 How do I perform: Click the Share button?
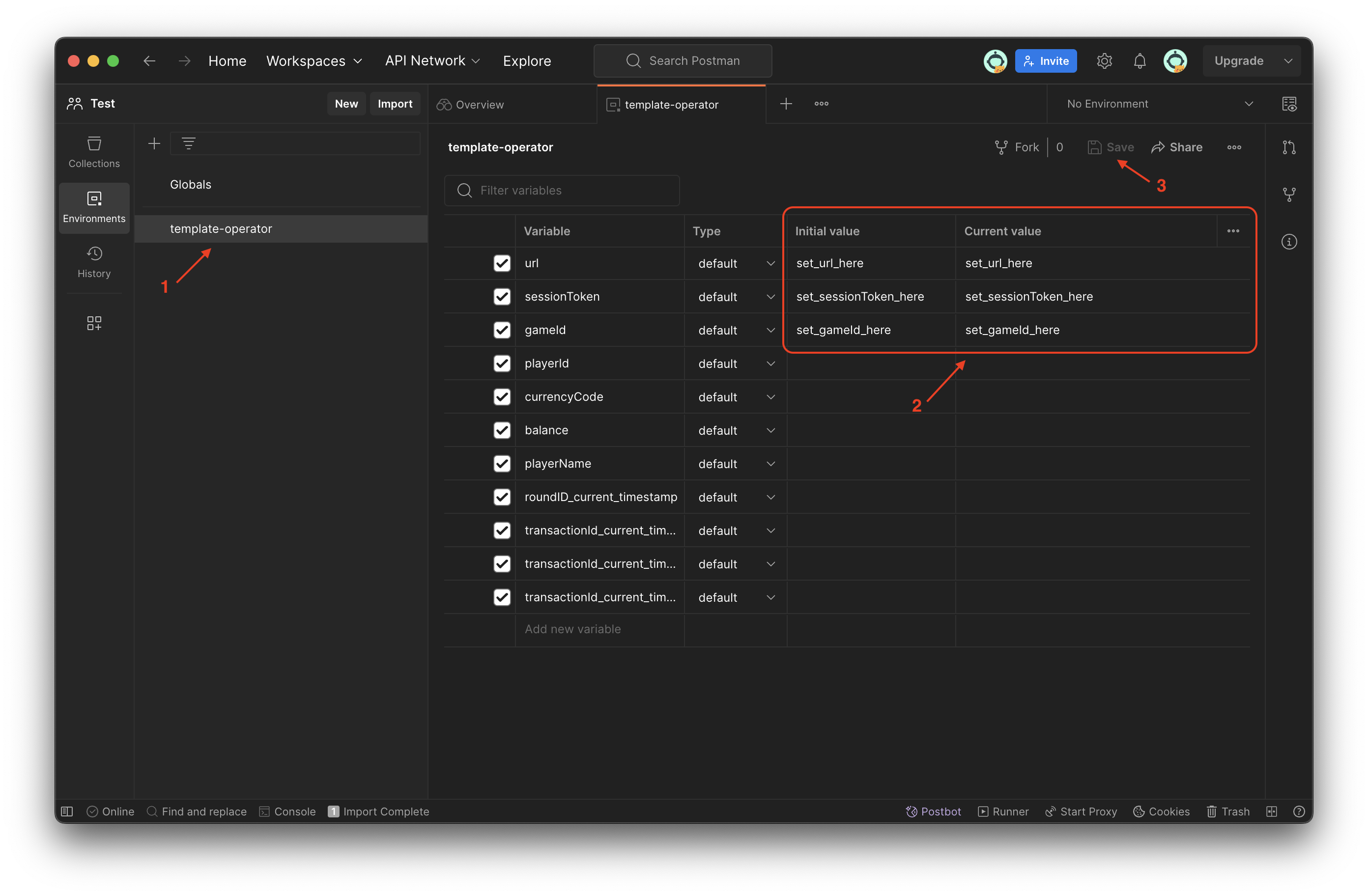pyautogui.click(x=1176, y=147)
